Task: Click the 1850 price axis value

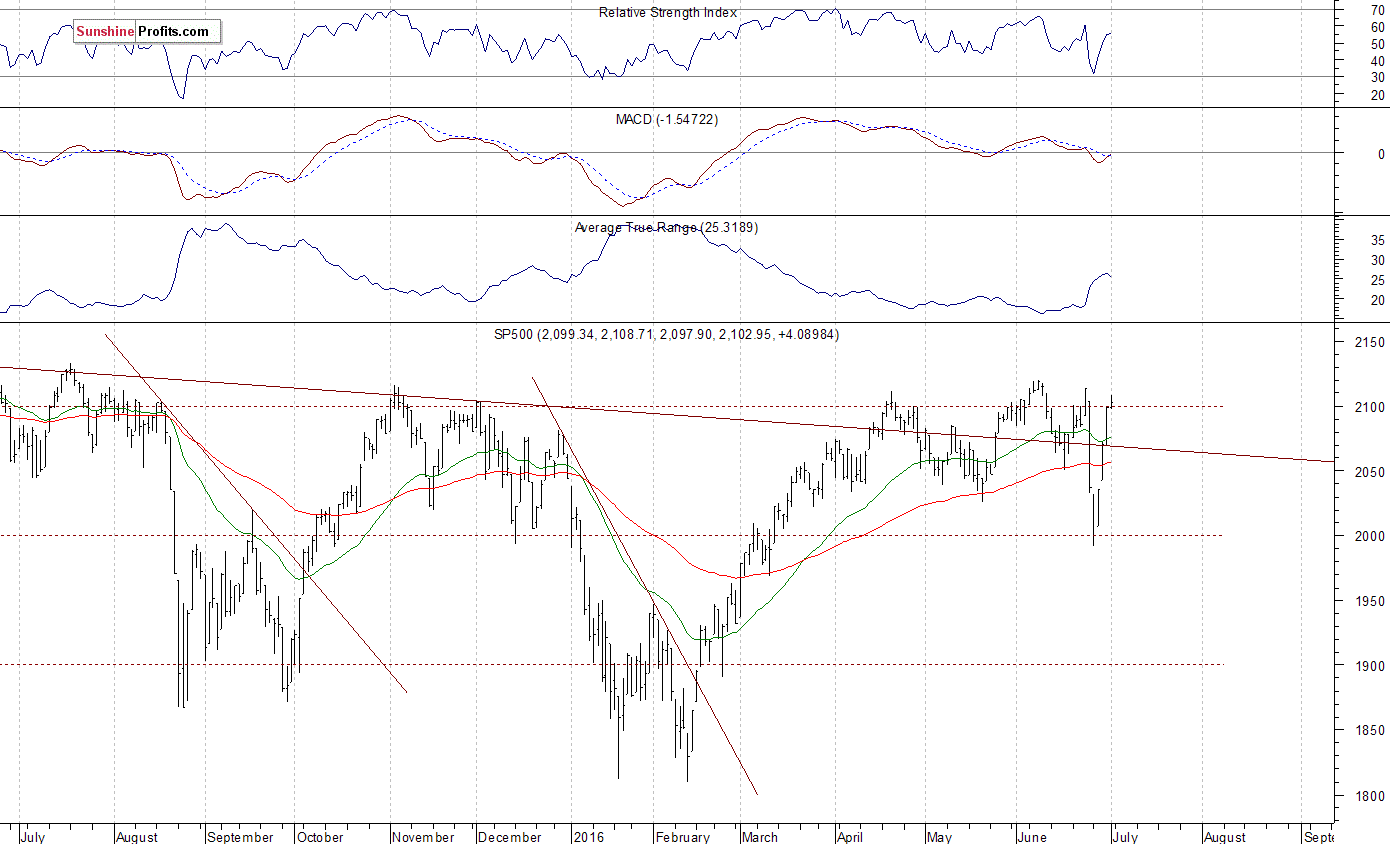Action: tap(1369, 731)
